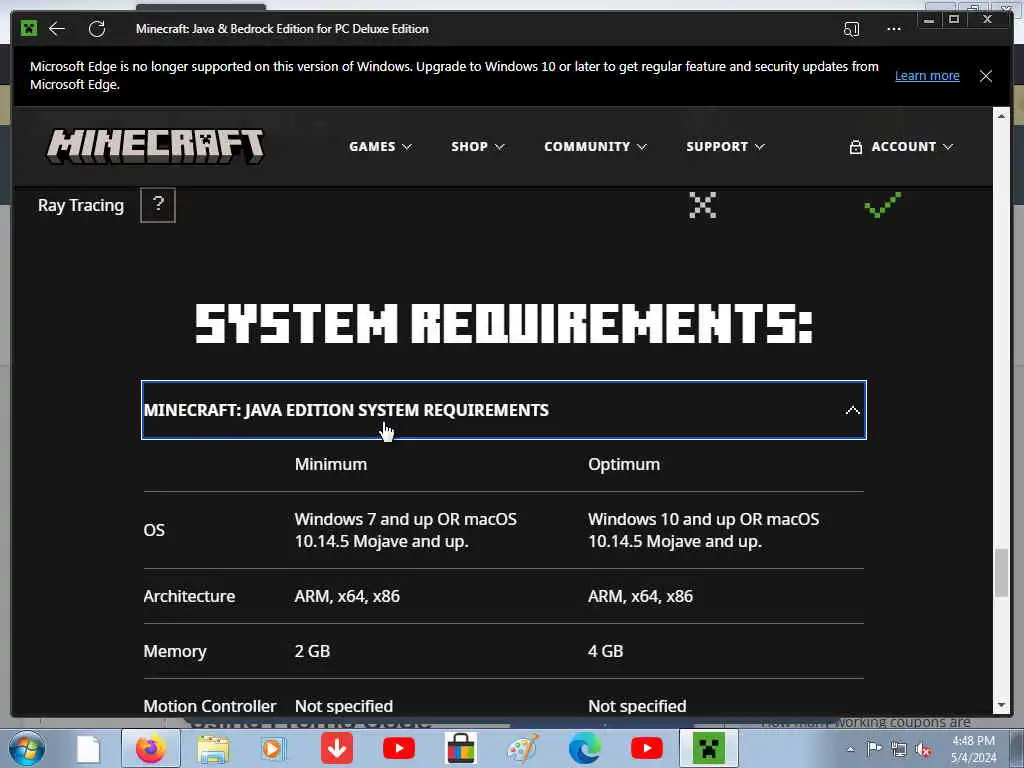Open the three-dots more options menu
Image resolution: width=1024 pixels, height=768 pixels.
point(893,29)
